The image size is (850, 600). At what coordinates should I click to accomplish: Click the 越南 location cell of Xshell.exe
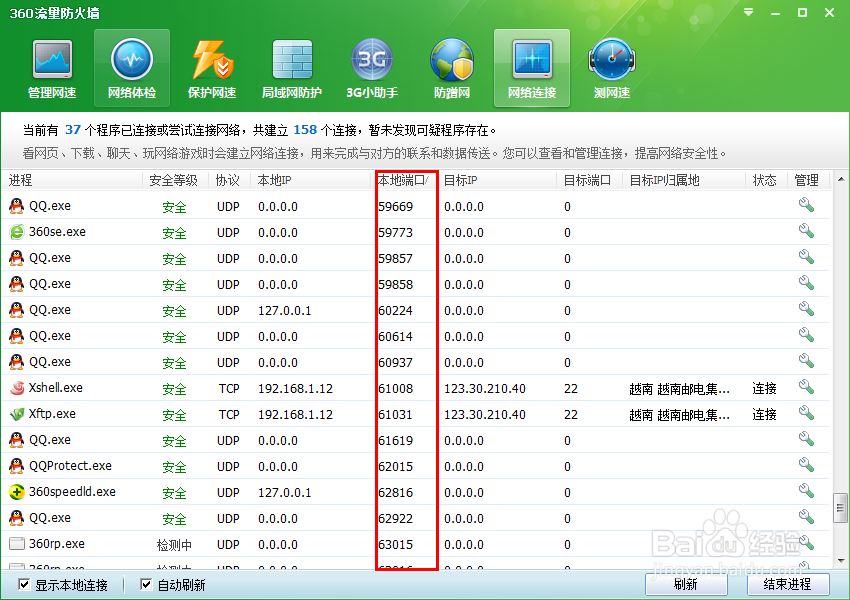pos(679,389)
